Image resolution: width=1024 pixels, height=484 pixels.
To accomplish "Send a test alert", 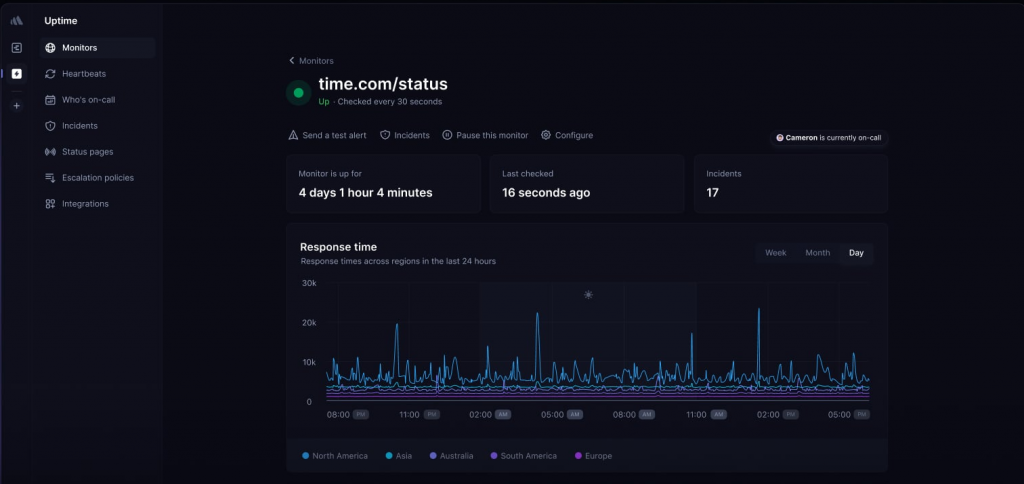I will coord(327,135).
